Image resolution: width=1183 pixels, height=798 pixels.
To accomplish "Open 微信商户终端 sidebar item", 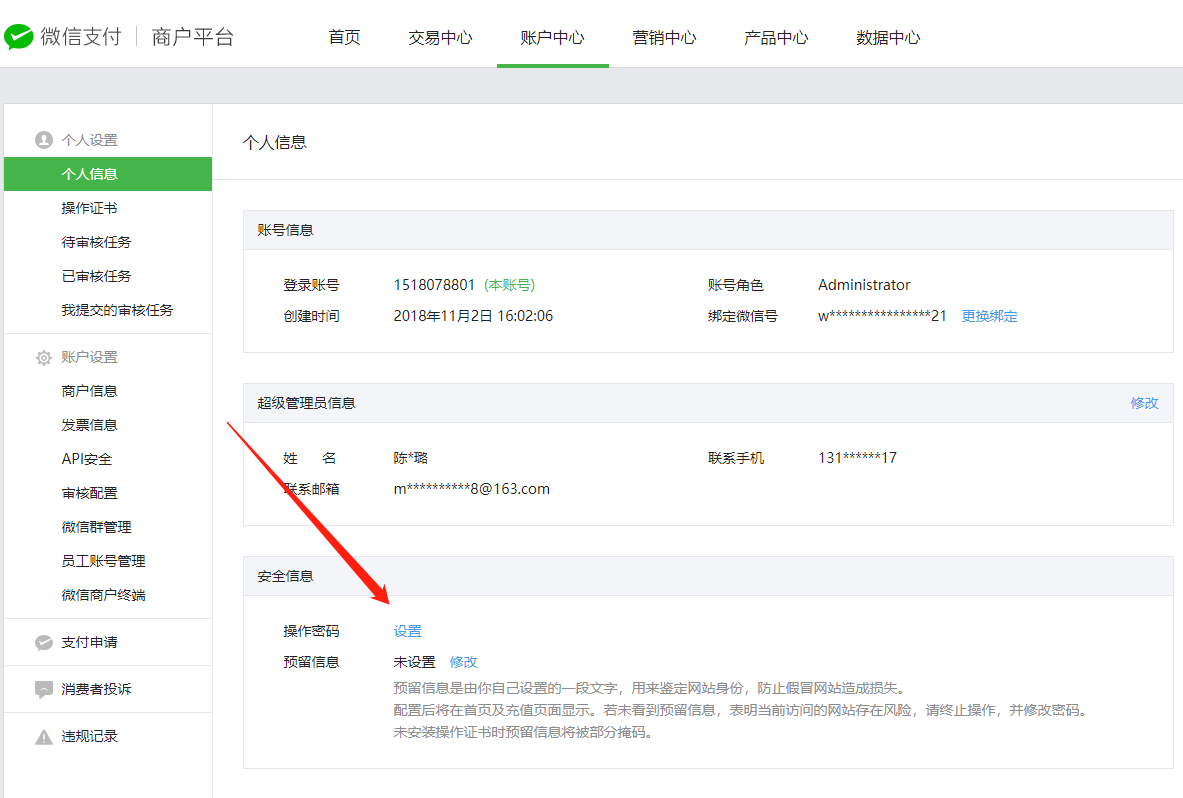I will click(x=103, y=595).
